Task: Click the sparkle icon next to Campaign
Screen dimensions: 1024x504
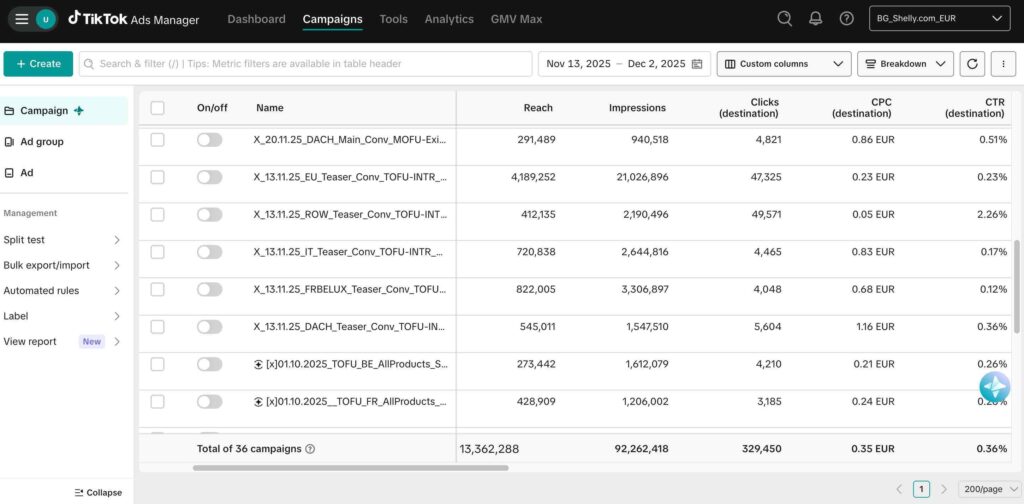Action: [x=79, y=110]
